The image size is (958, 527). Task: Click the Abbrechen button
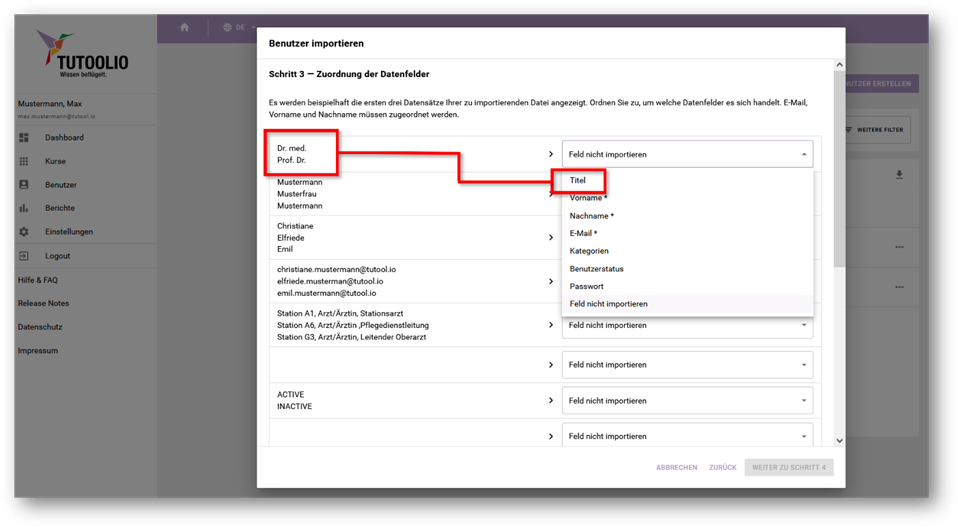click(x=676, y=467)
